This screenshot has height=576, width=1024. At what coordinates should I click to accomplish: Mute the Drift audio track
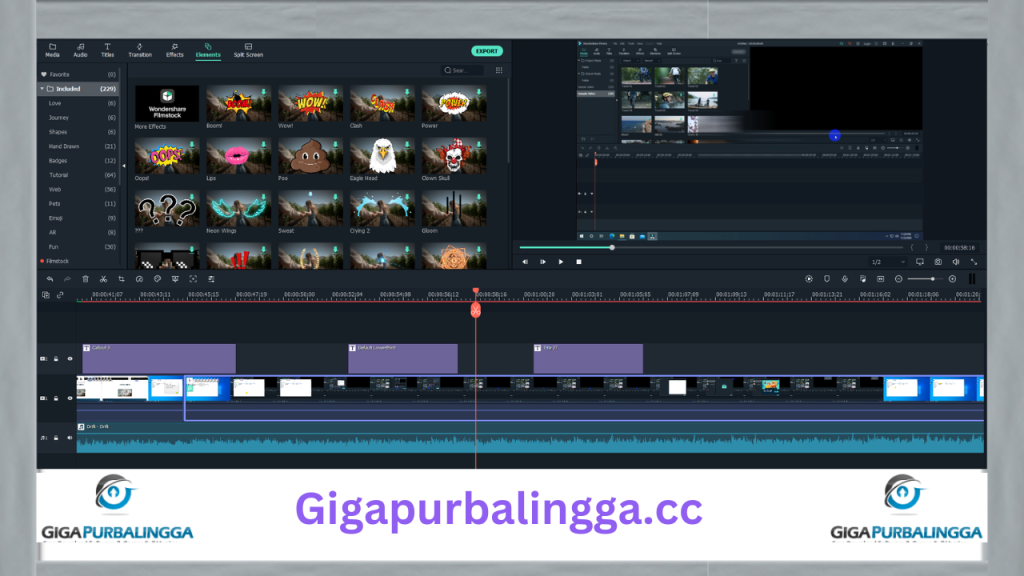tap(70, 438)
